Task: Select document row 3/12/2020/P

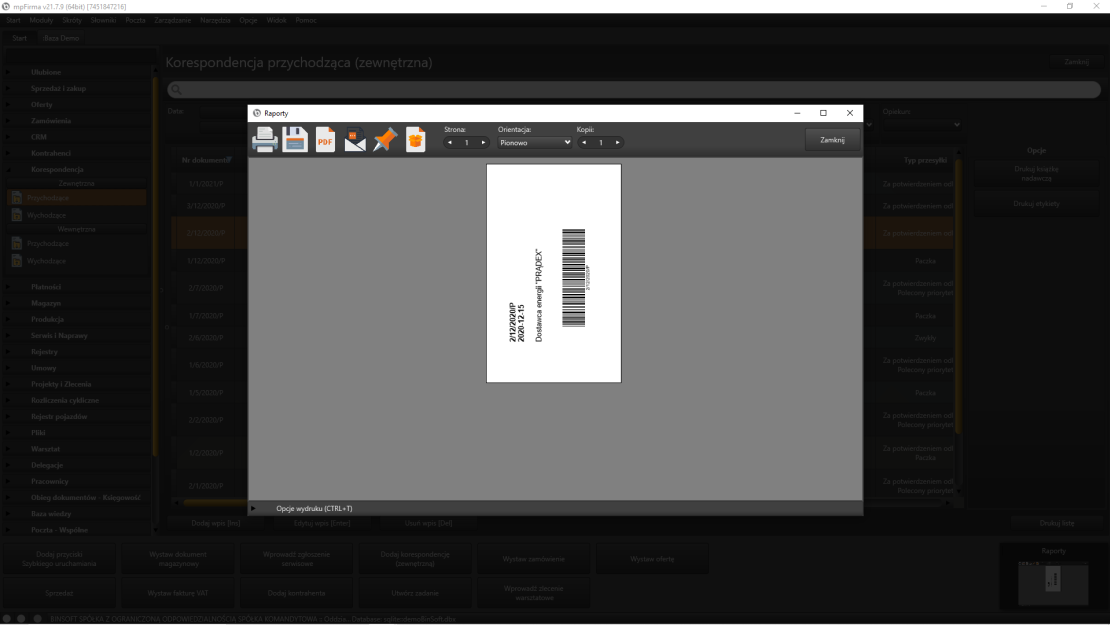Action: pos(206,206)
